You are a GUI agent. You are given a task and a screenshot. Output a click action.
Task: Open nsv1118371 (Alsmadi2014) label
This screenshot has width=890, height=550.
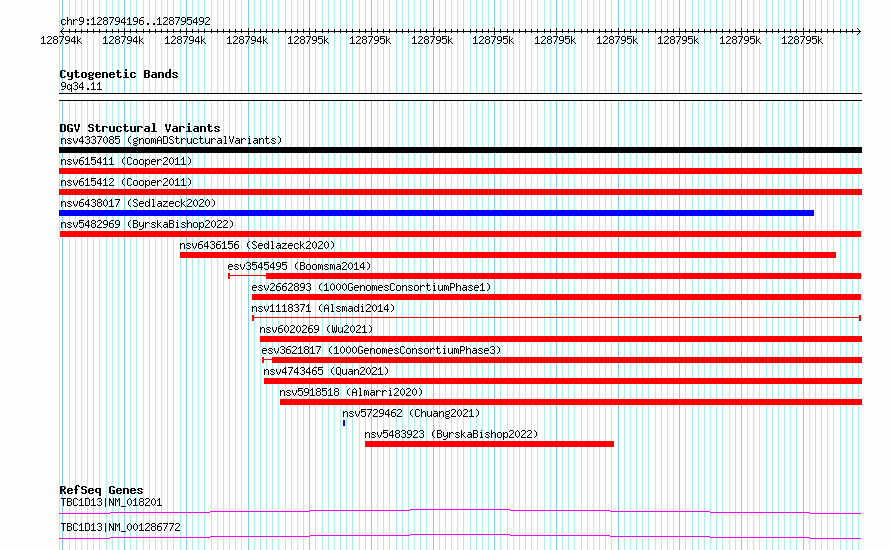point(323,308)
